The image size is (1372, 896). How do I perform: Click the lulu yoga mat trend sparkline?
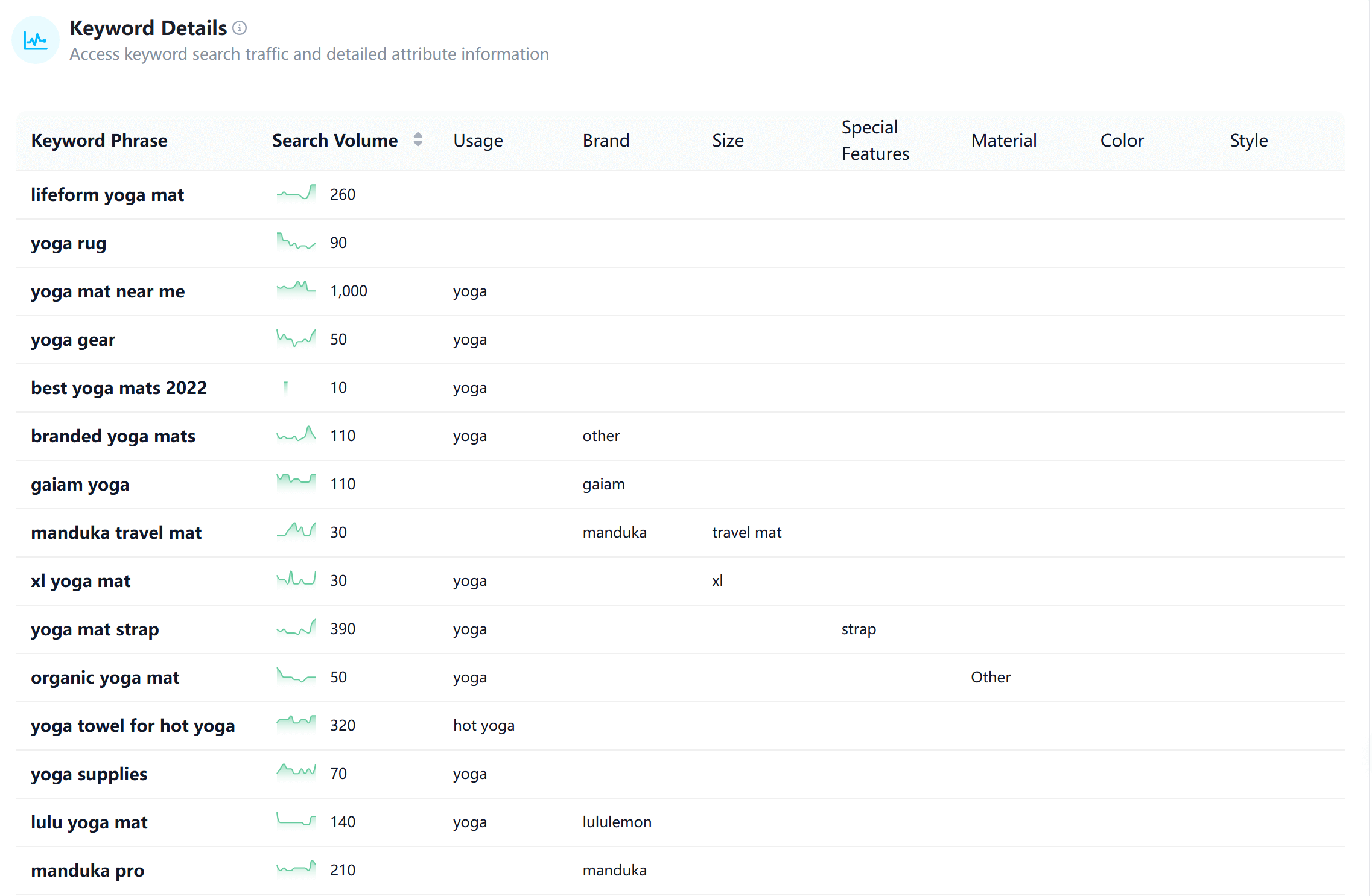tap(296, 820)
